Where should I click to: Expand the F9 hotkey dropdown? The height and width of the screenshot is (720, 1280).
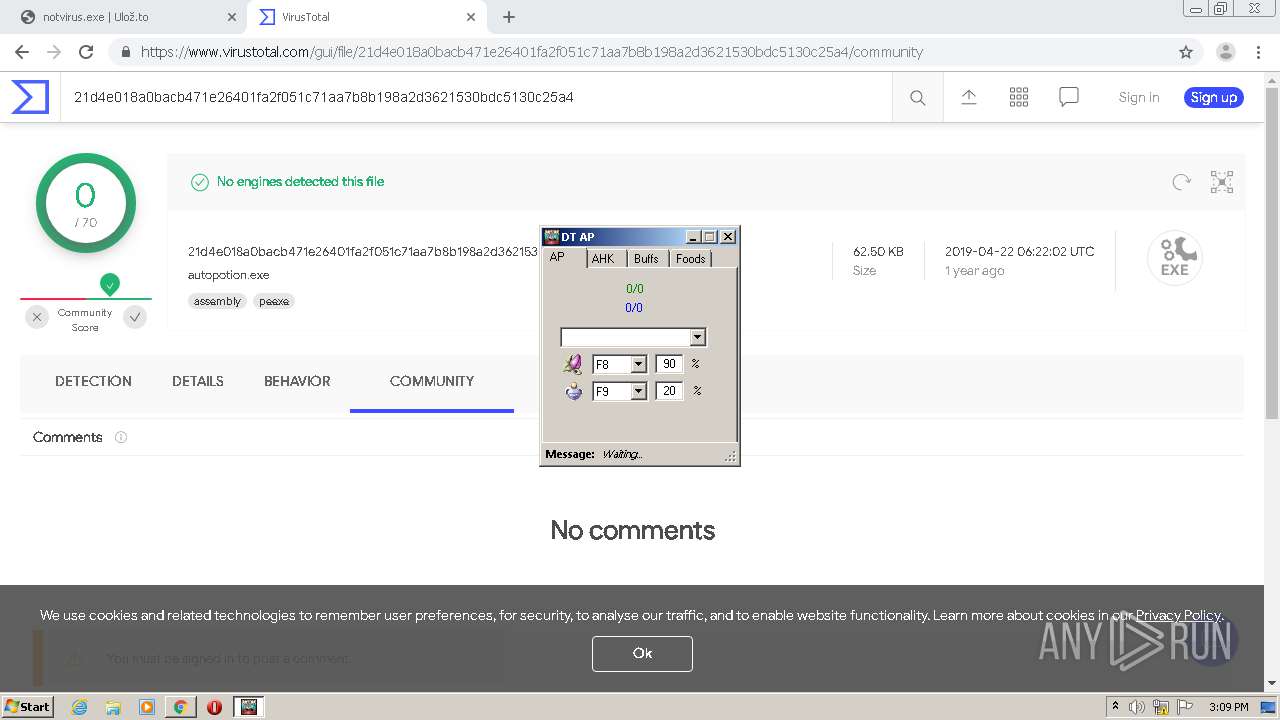[638, 391]
